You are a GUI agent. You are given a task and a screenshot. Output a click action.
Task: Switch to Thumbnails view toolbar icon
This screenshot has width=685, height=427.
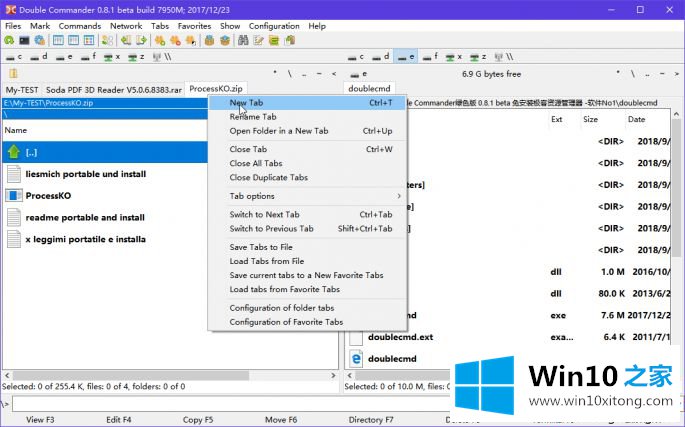[x=89, y=41]
